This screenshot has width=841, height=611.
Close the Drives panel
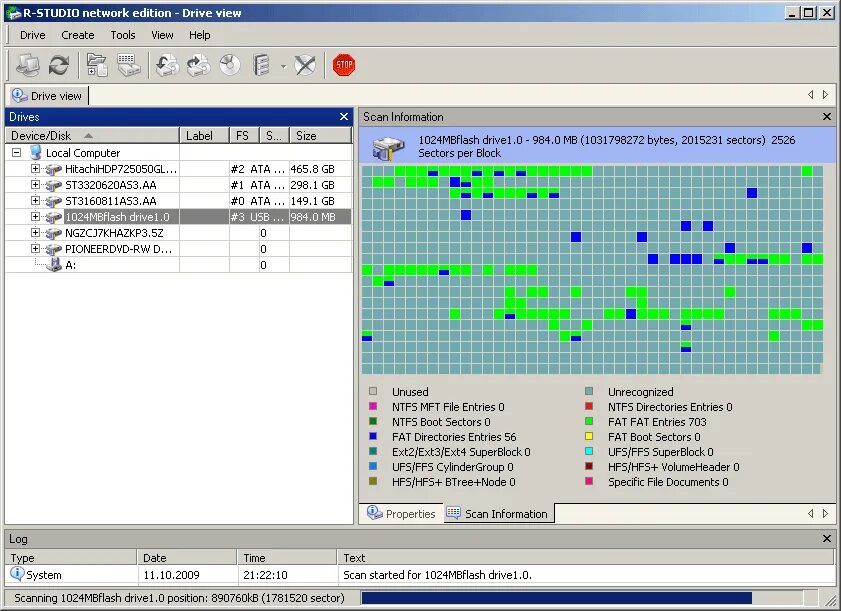pos(344,116)
